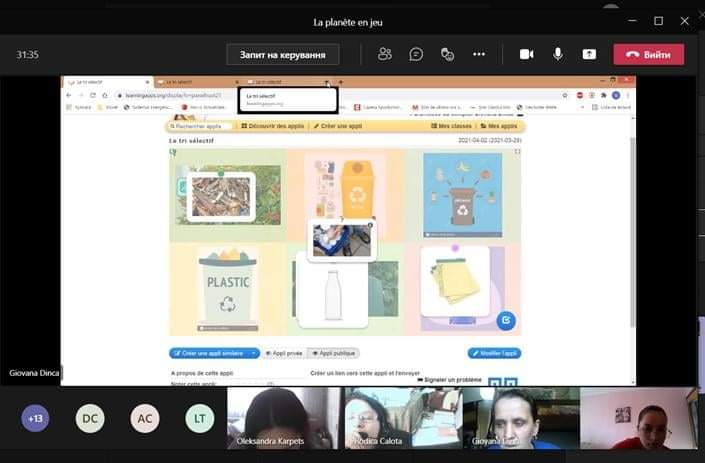
Task: Open the participants panel icon
Action: click(385, 54)
